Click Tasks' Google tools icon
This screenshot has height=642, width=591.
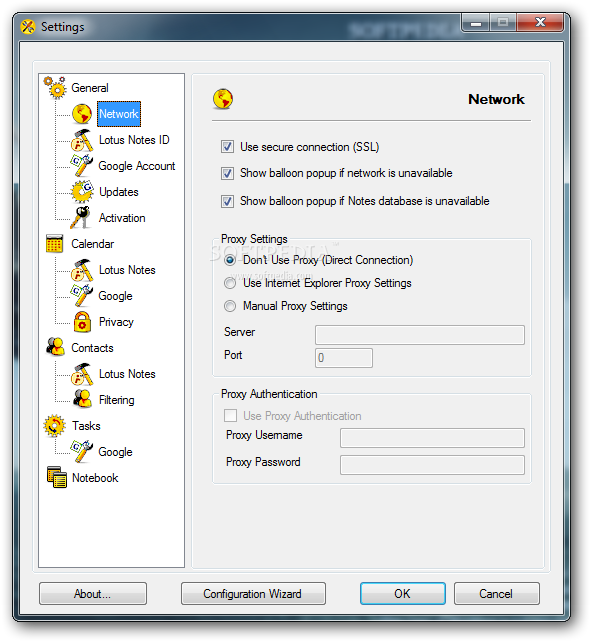click(81, 451)
